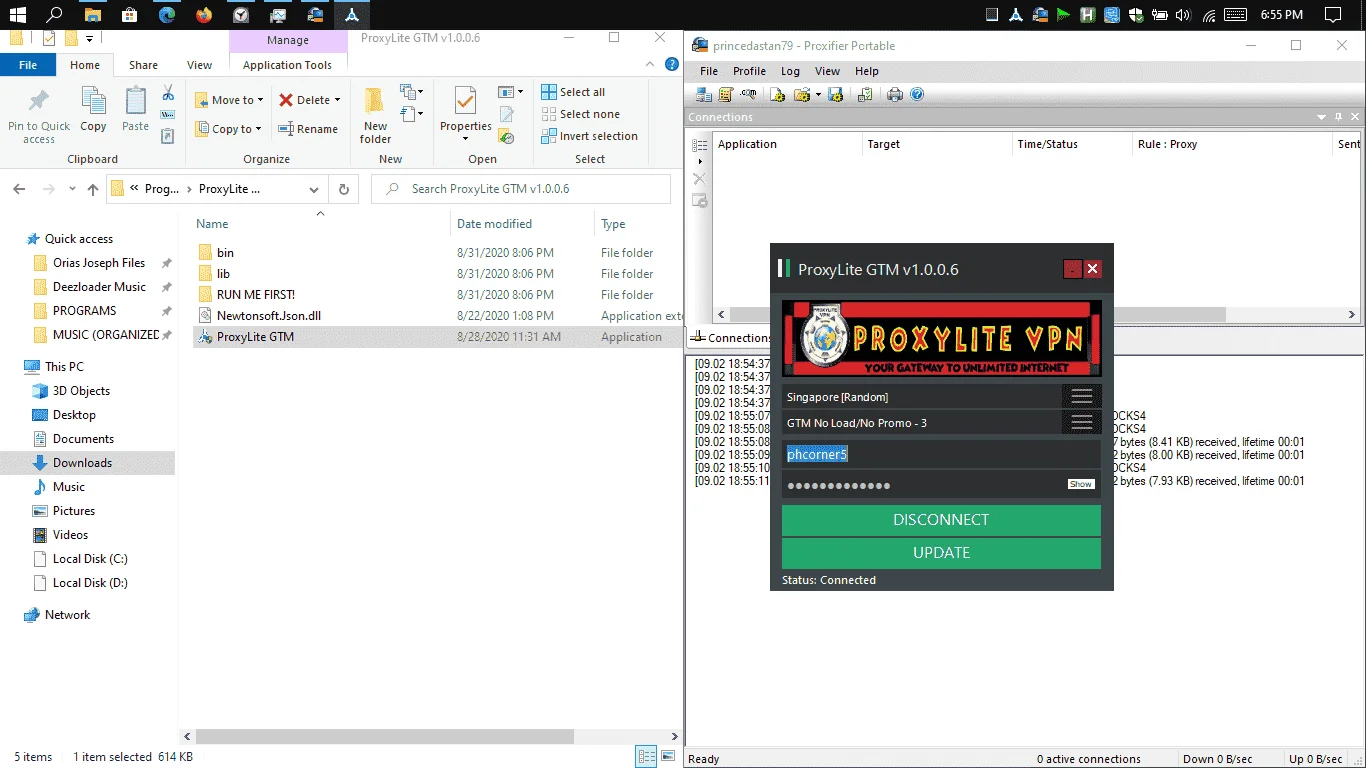Click the UPDATE button in ProxyLite
Viewport: 1366px width, 768px height.
pos(941,553)
